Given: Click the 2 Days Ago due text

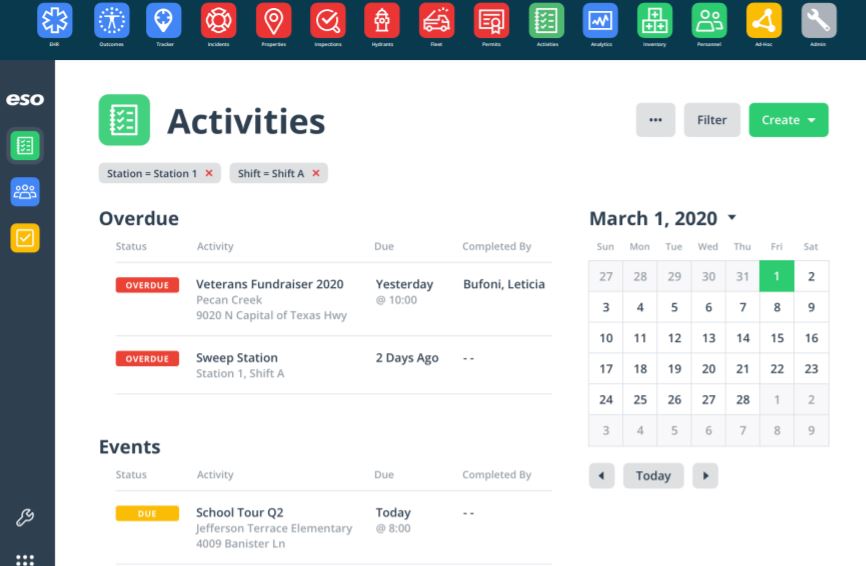Looking at the screenshot, I should click(x=407, y=358).
